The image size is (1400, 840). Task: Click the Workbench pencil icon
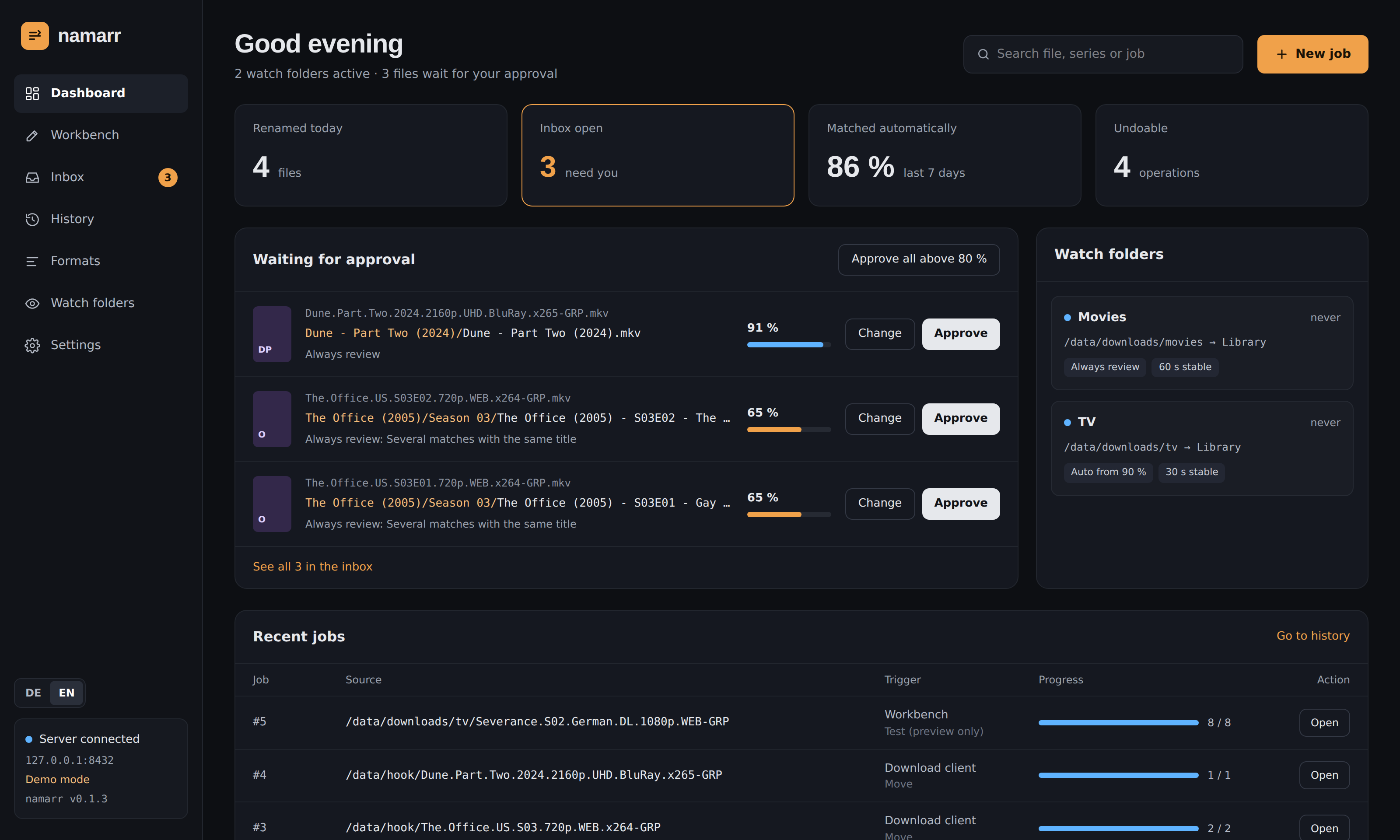point(32,135)
